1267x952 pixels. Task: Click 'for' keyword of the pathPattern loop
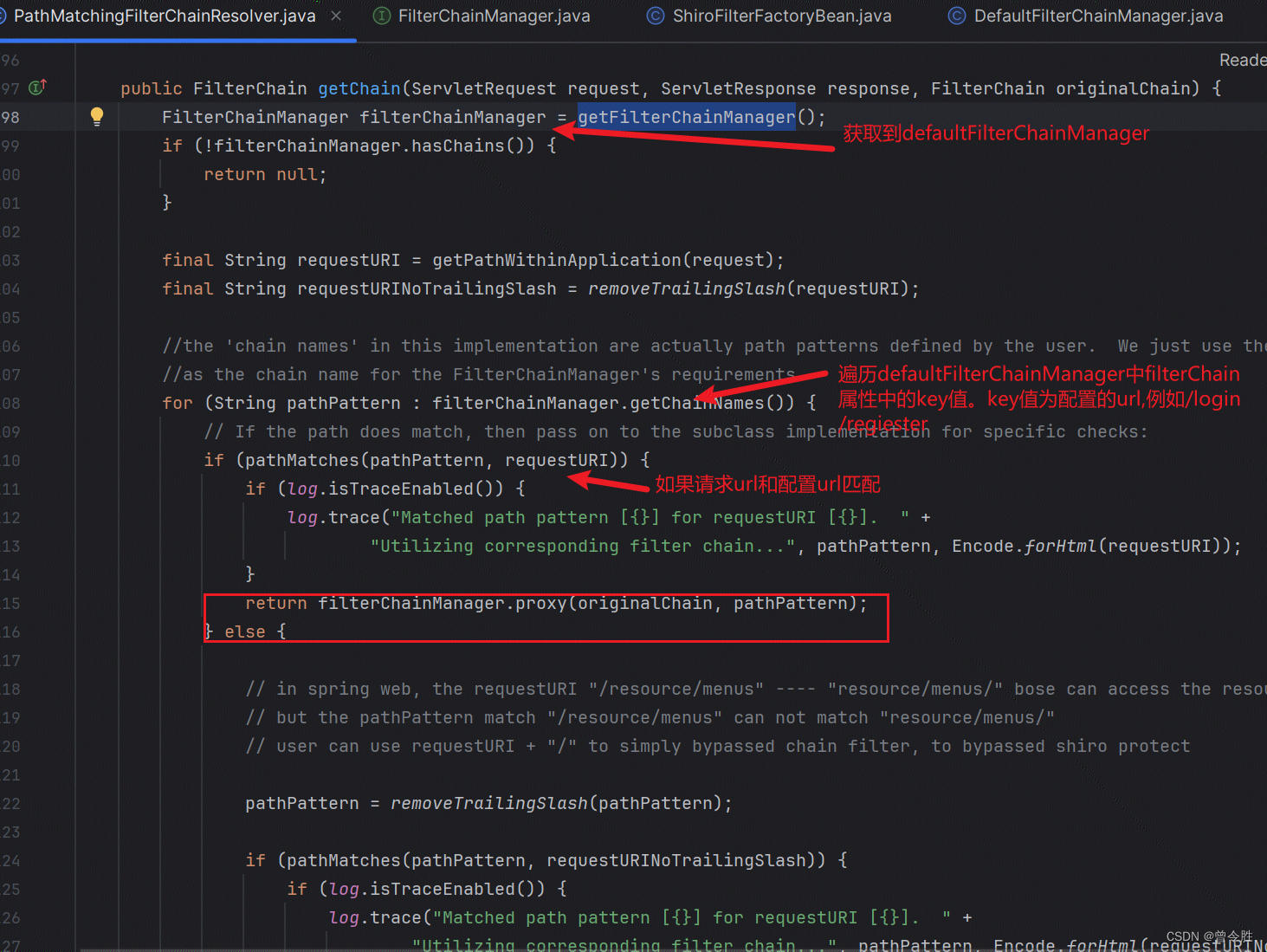point(178,403)
